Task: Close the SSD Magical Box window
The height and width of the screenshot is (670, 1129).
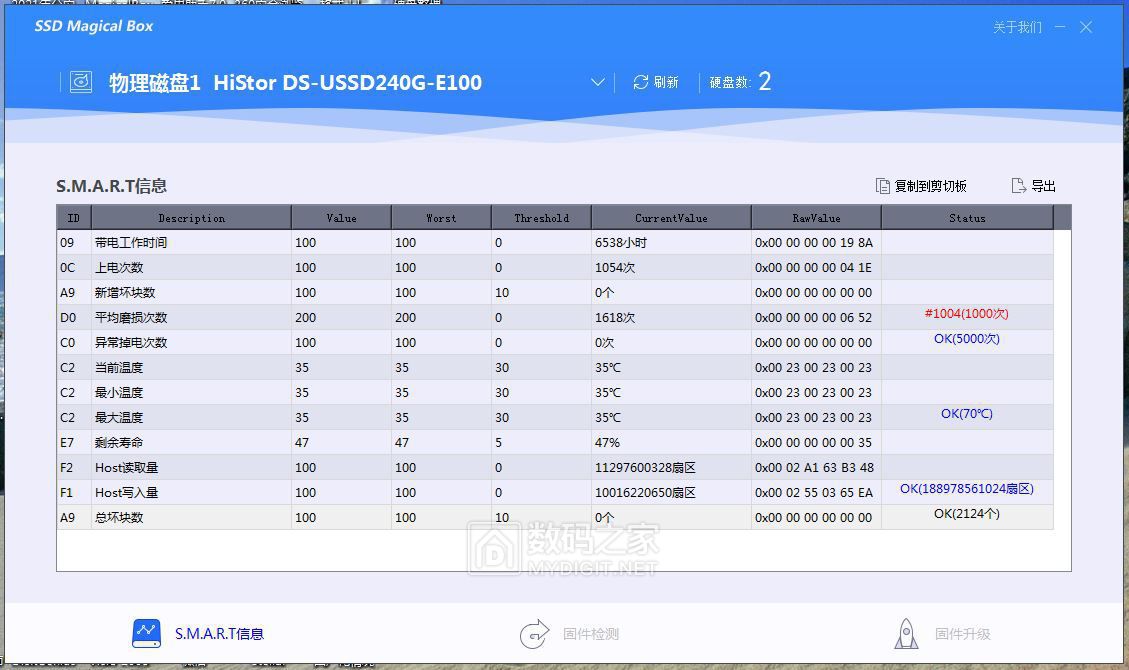Action: [x=1086, y=27]
